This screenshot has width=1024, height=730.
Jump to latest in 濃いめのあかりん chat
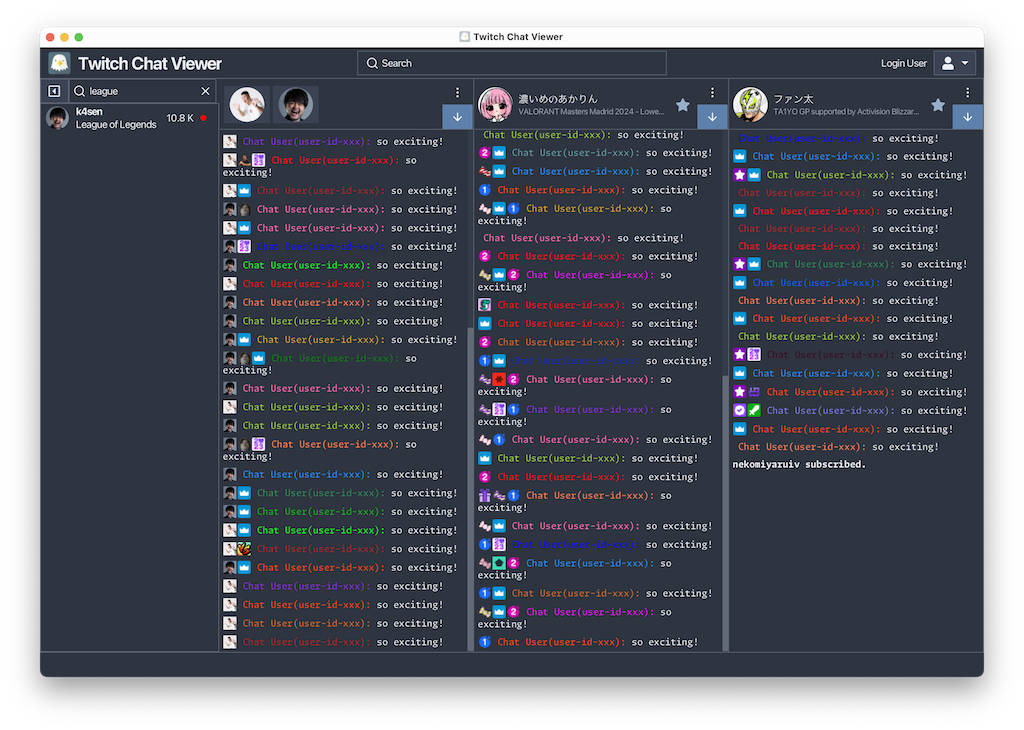712,117
